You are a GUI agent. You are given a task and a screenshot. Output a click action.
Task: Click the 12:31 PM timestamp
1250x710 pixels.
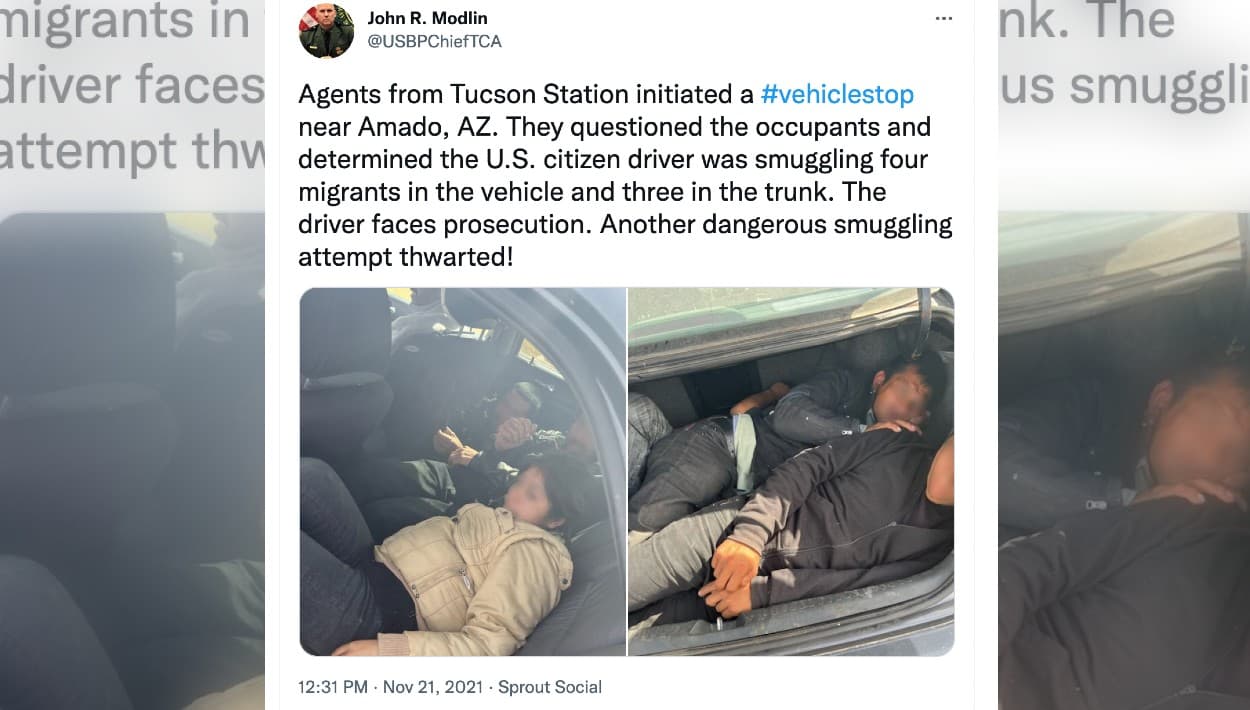[333, 687]
